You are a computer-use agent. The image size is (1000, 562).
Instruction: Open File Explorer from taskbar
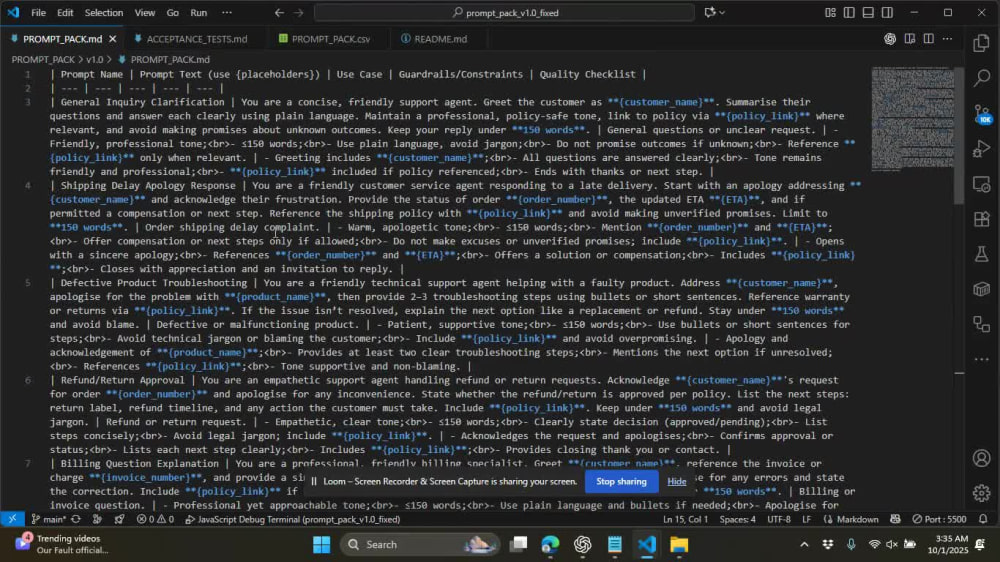click(679, 544)
